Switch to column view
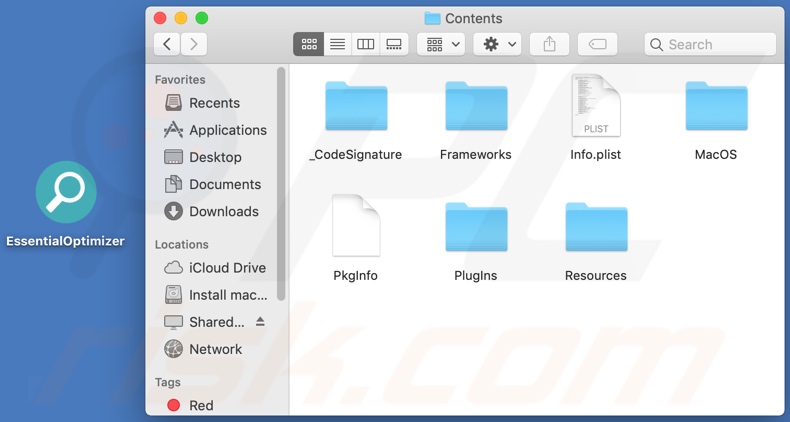This screenshot has height=422, width=790. click(365, 44)
